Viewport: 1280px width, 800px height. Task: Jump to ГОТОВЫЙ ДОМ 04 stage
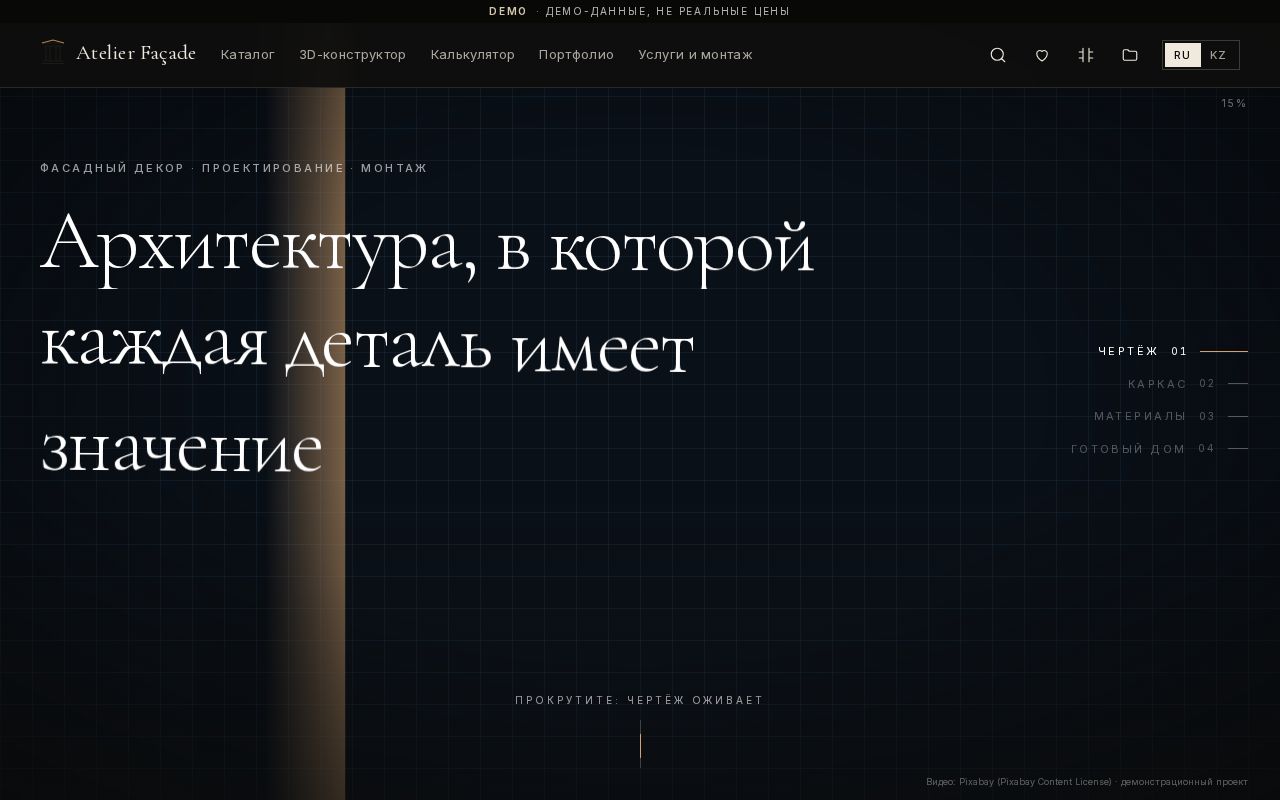tap(1159, 449)
